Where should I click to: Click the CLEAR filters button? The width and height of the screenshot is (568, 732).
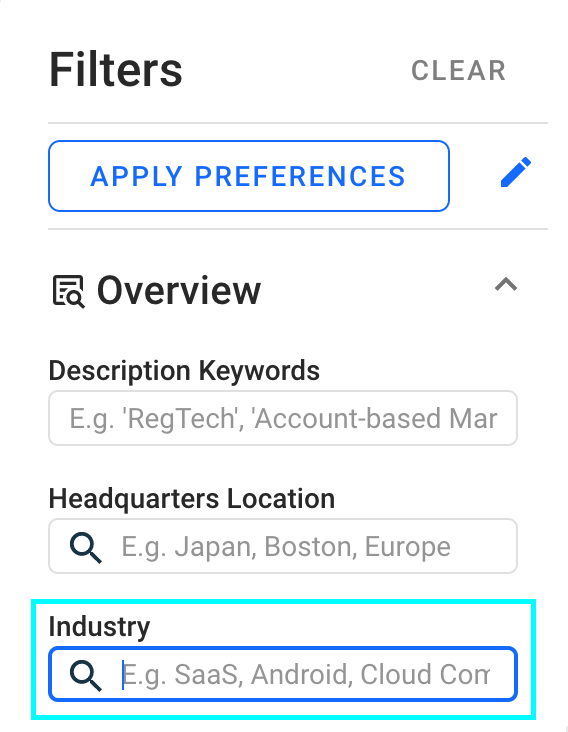[x=458, y=71]
